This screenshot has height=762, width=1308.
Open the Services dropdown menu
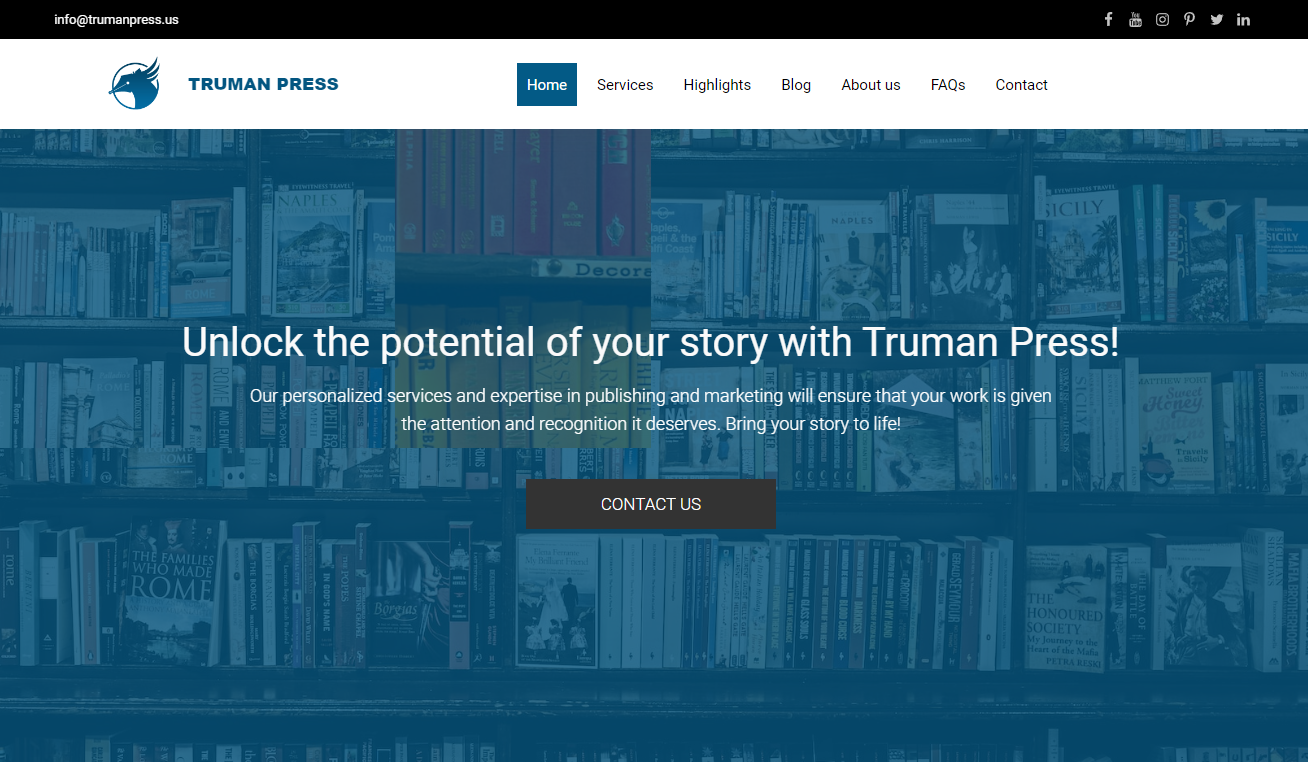[624, 84]
